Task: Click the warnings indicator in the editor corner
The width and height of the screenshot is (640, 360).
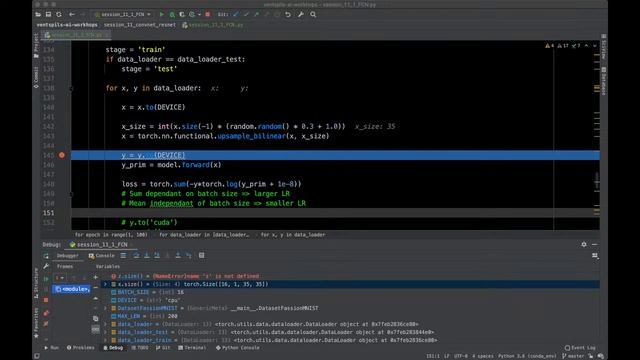Action: pyautogui.click(x=549, y=46)
